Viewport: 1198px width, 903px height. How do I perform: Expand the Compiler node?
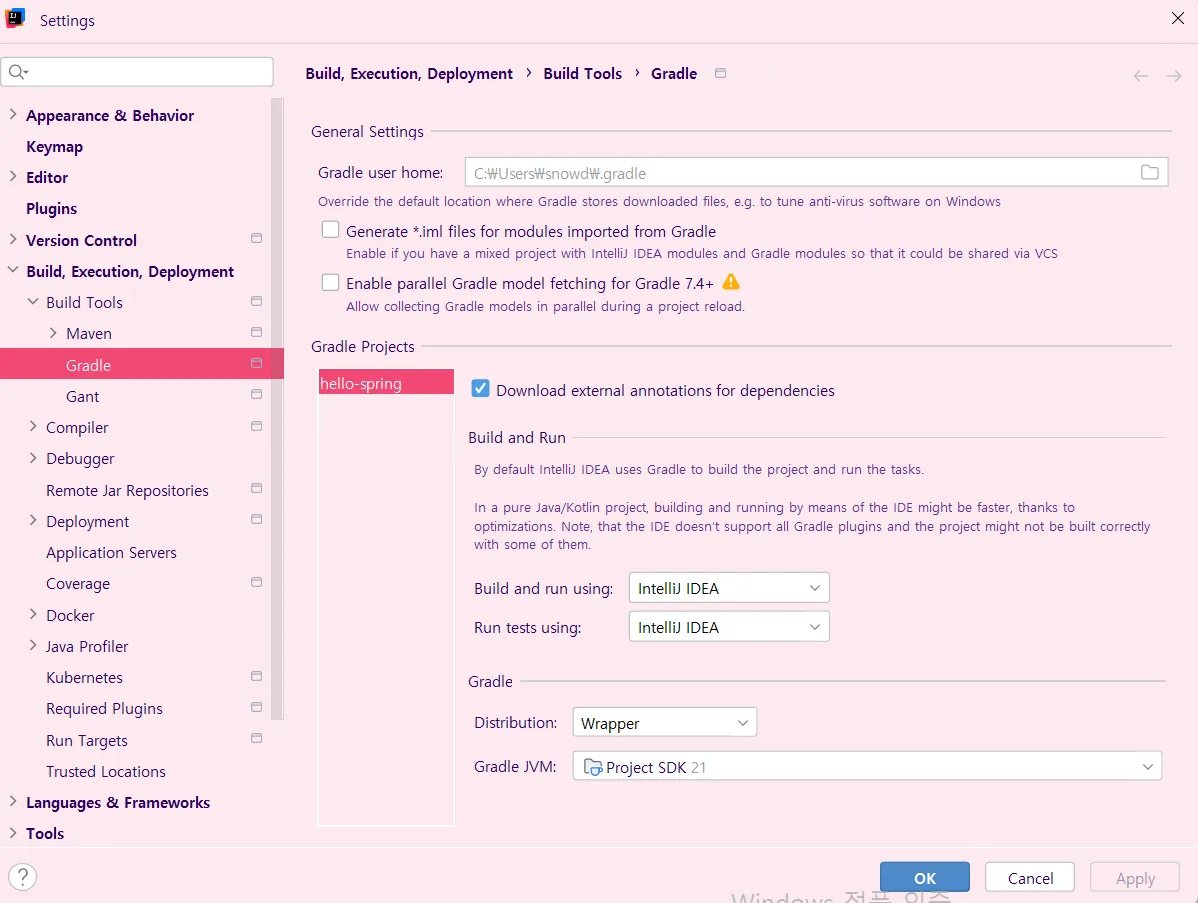33,426
